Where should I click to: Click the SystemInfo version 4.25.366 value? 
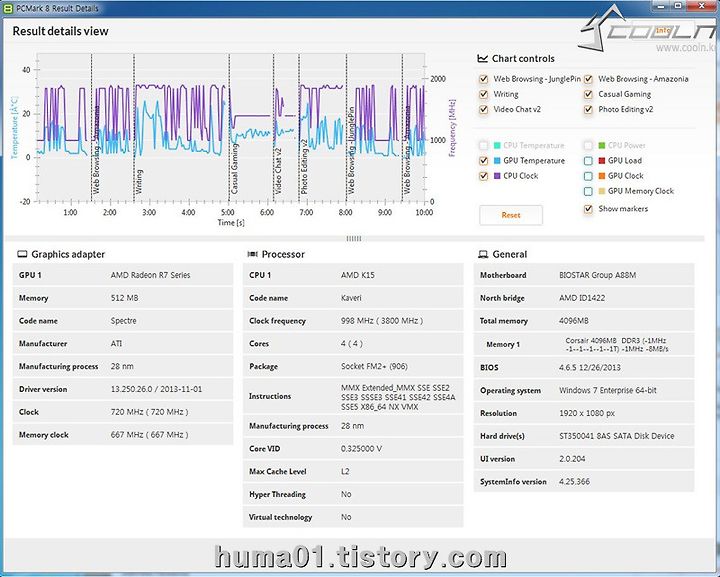(574, 482)
